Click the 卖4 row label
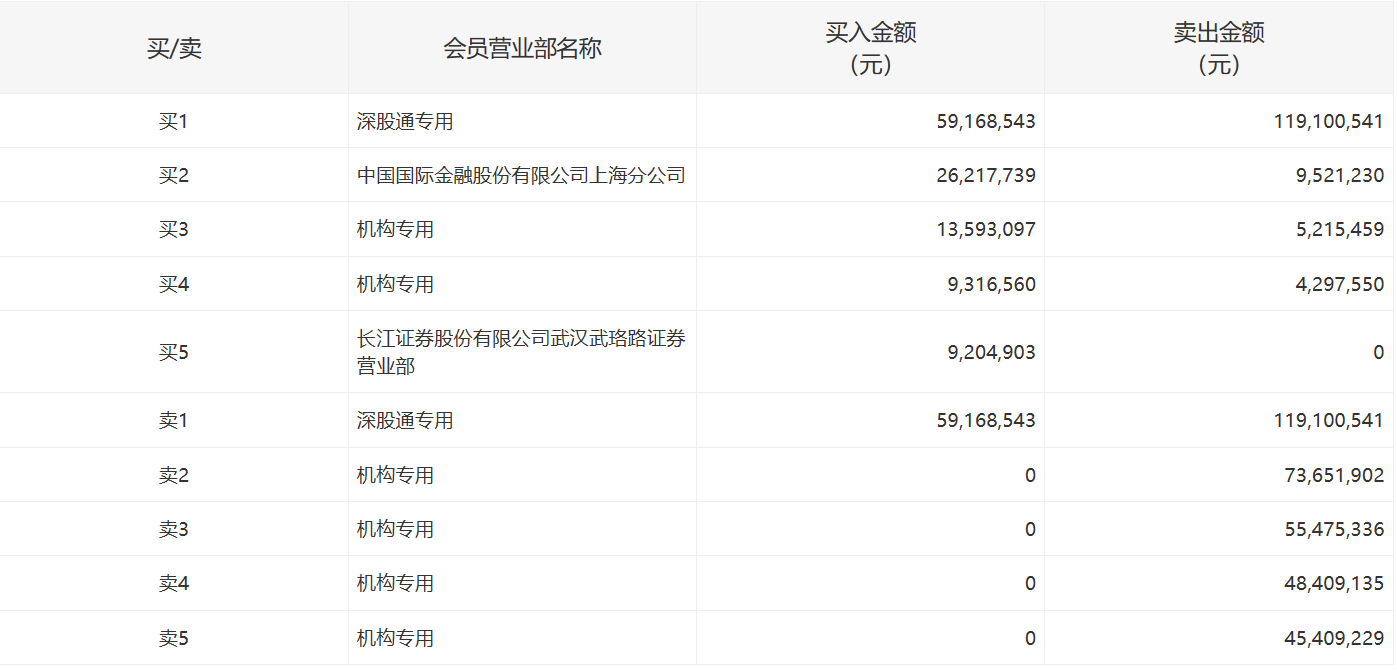This screenshot has width=1397, height=670. click(174, 584)
